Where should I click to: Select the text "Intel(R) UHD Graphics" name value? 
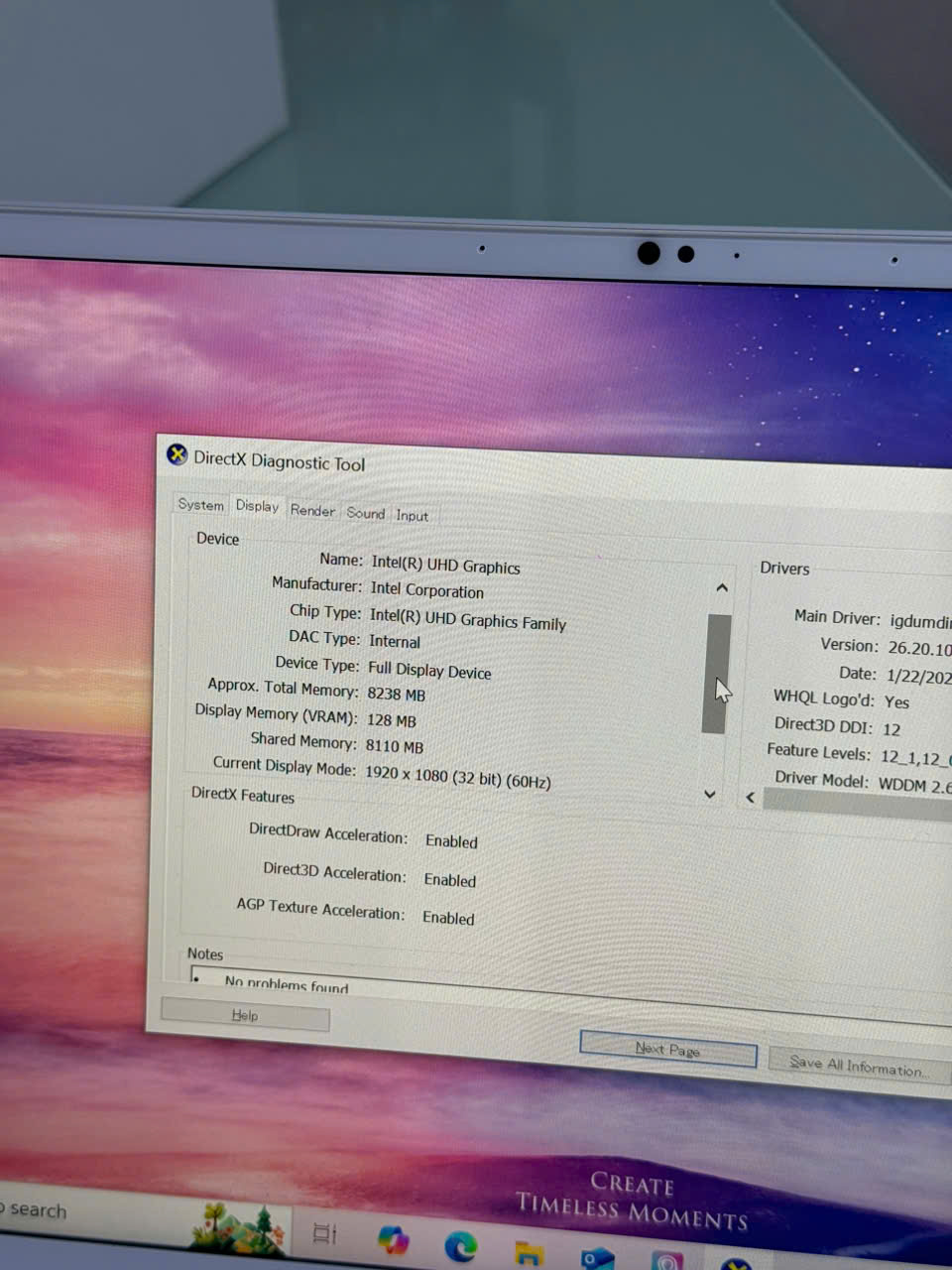tap(445, 565)
